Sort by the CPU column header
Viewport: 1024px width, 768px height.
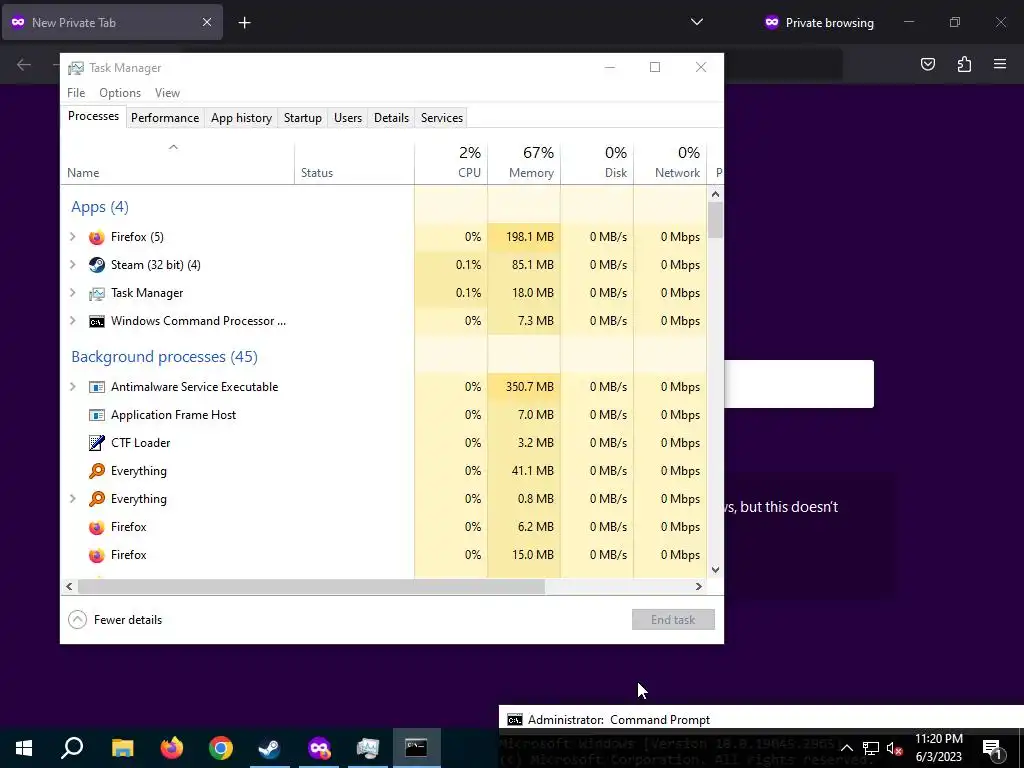451,162
